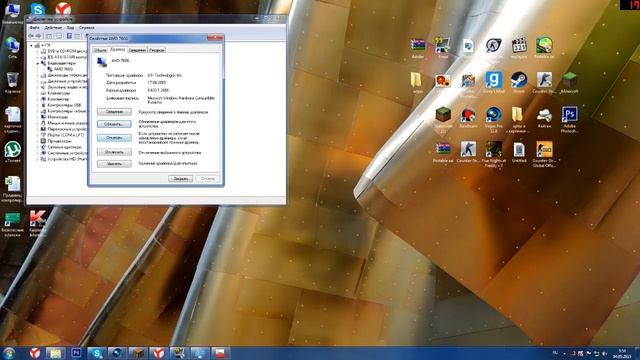640x360 pixels.
Task: Click the Откатить roll back button
Action: 114,138
